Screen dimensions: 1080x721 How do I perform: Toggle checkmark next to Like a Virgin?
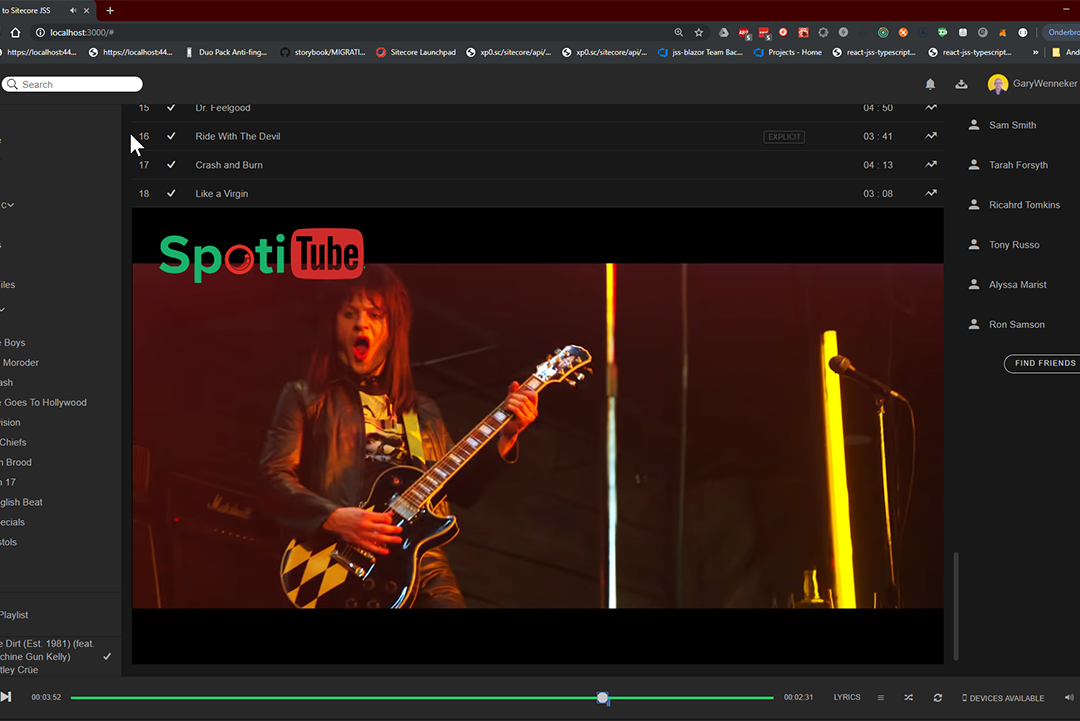click(x=171, y=193)
